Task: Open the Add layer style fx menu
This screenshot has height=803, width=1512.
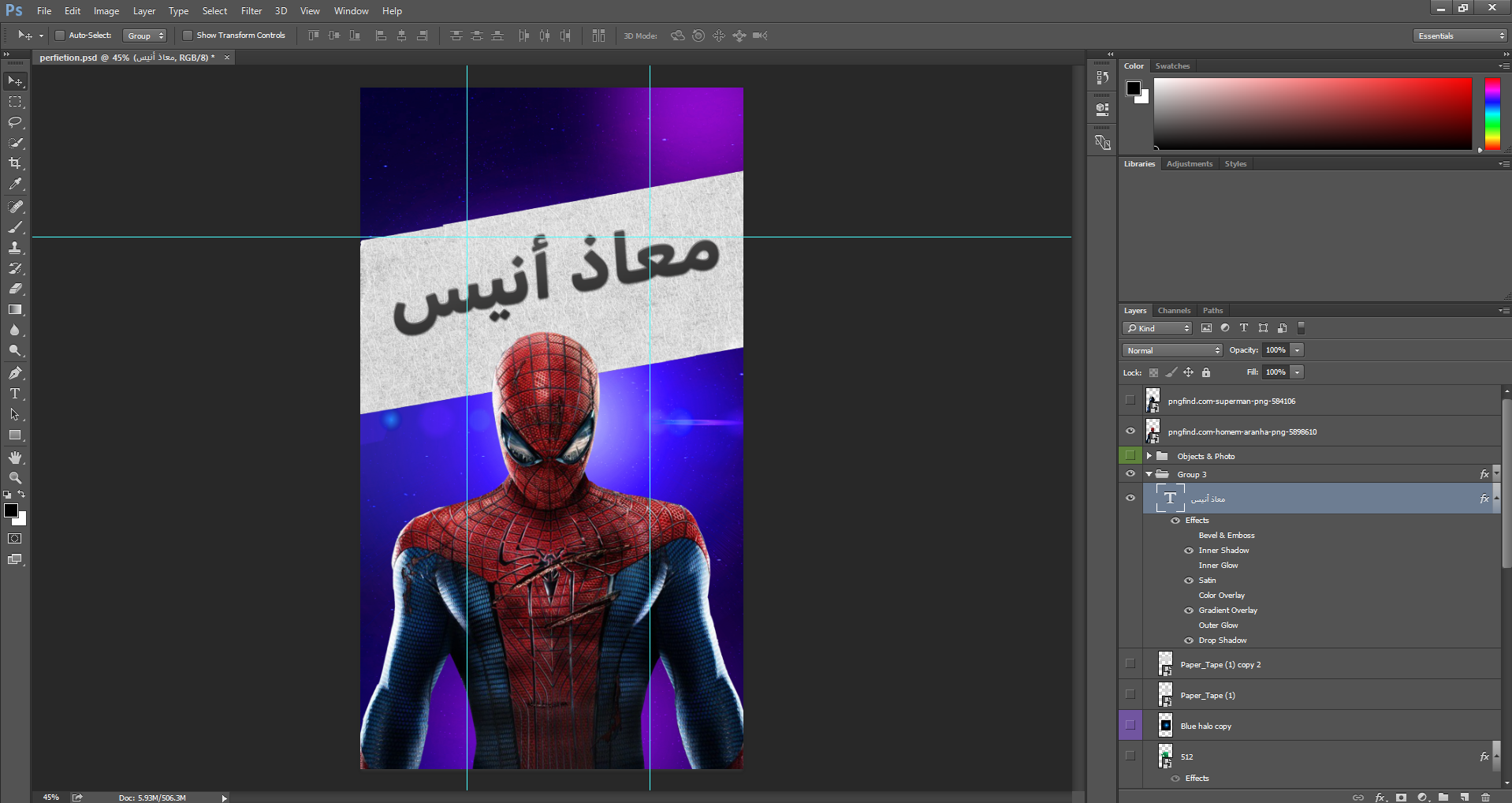Action: coord(1382,797)
